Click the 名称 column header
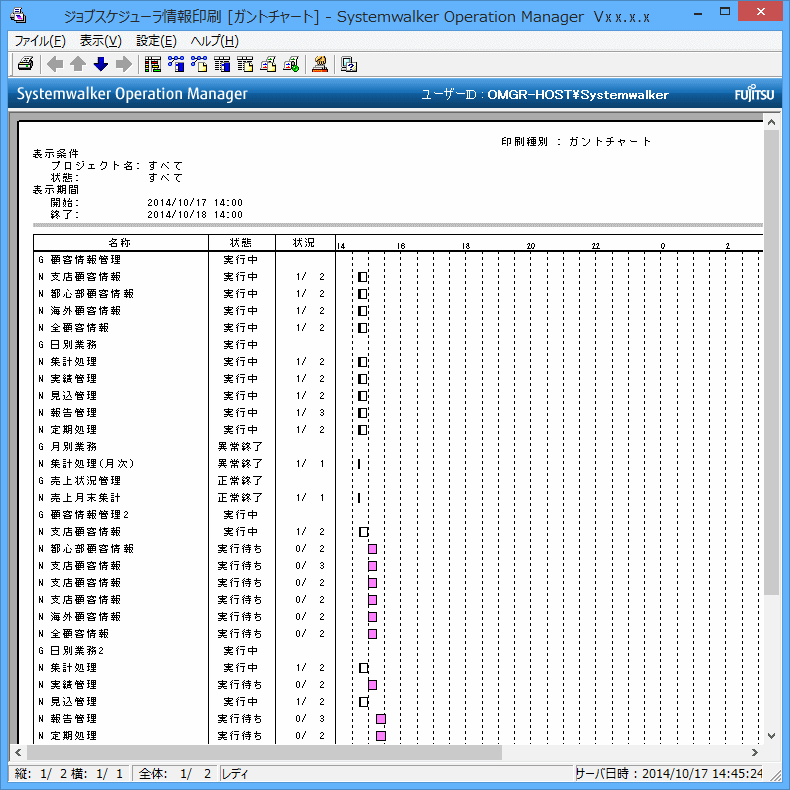Image resolution: width=790 pixels, height=790 pixels. (120, 243)
